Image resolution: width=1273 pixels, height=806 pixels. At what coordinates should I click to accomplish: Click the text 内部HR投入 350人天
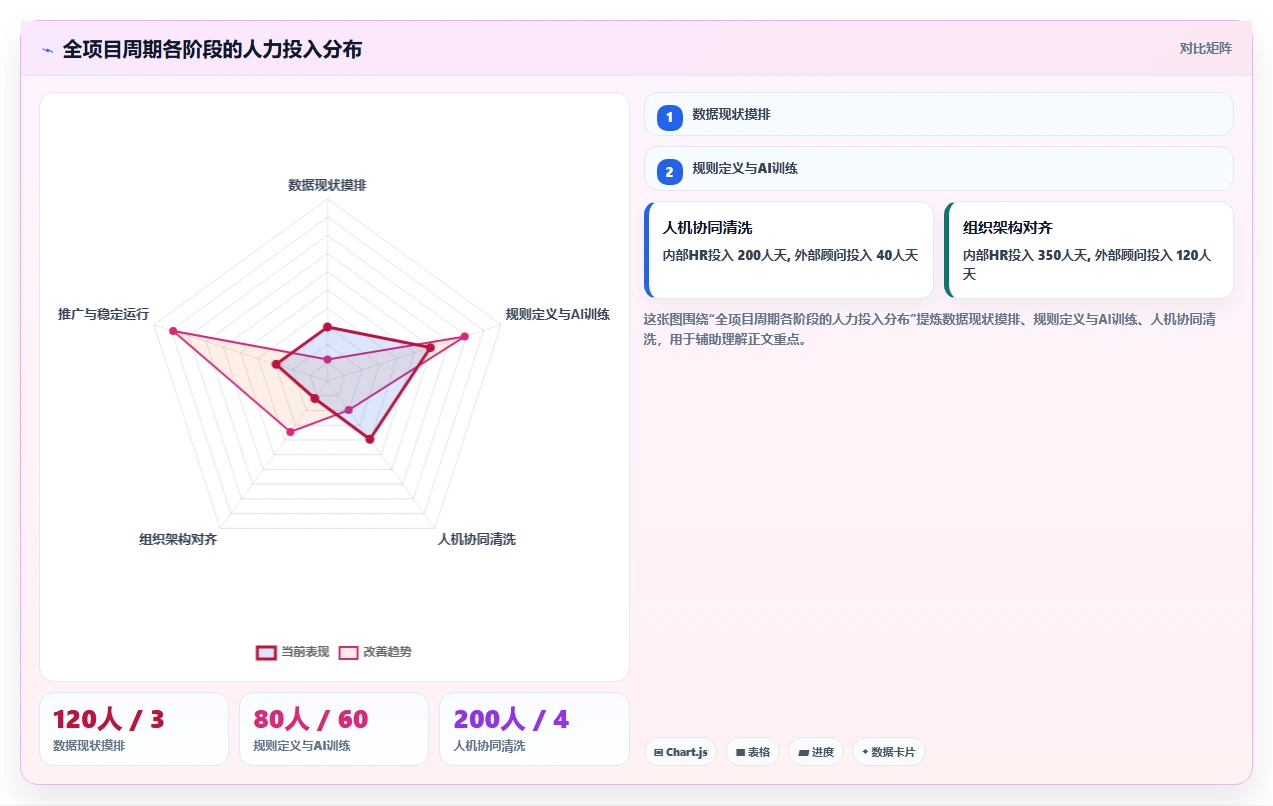pyautogui.click(x=1024, y=255)
